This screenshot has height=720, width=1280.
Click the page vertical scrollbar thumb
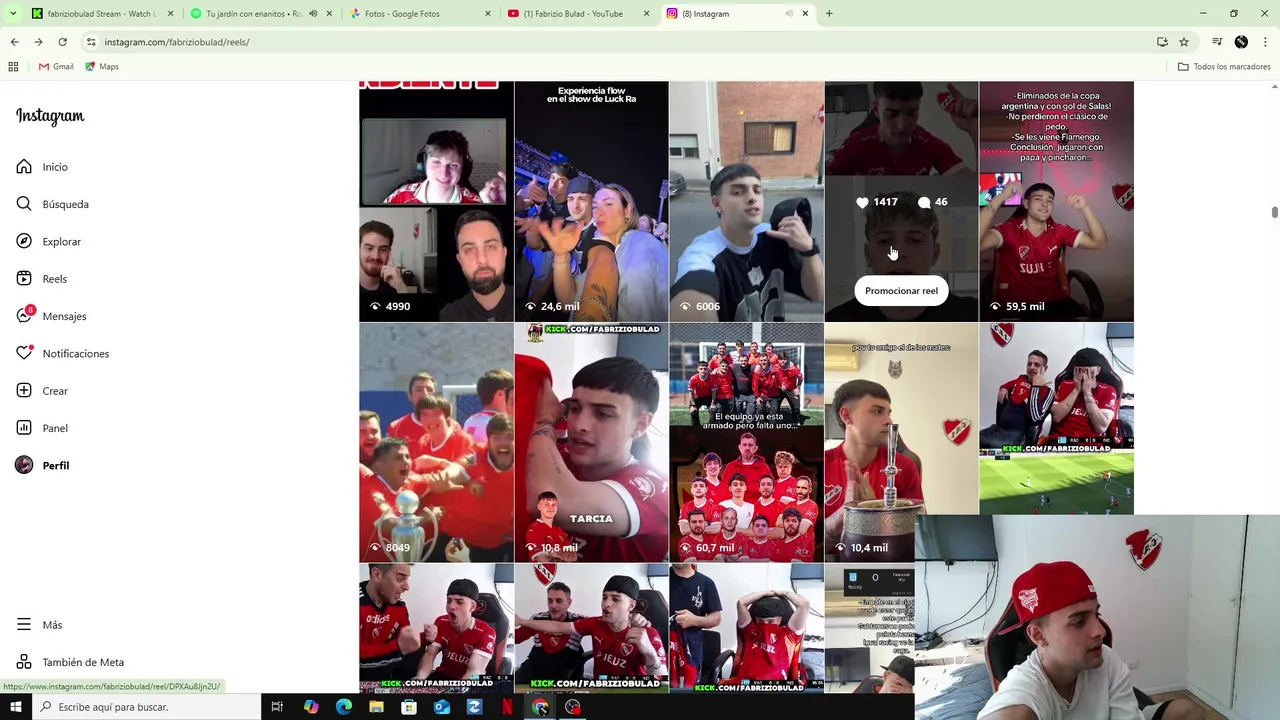point(1274,212)
